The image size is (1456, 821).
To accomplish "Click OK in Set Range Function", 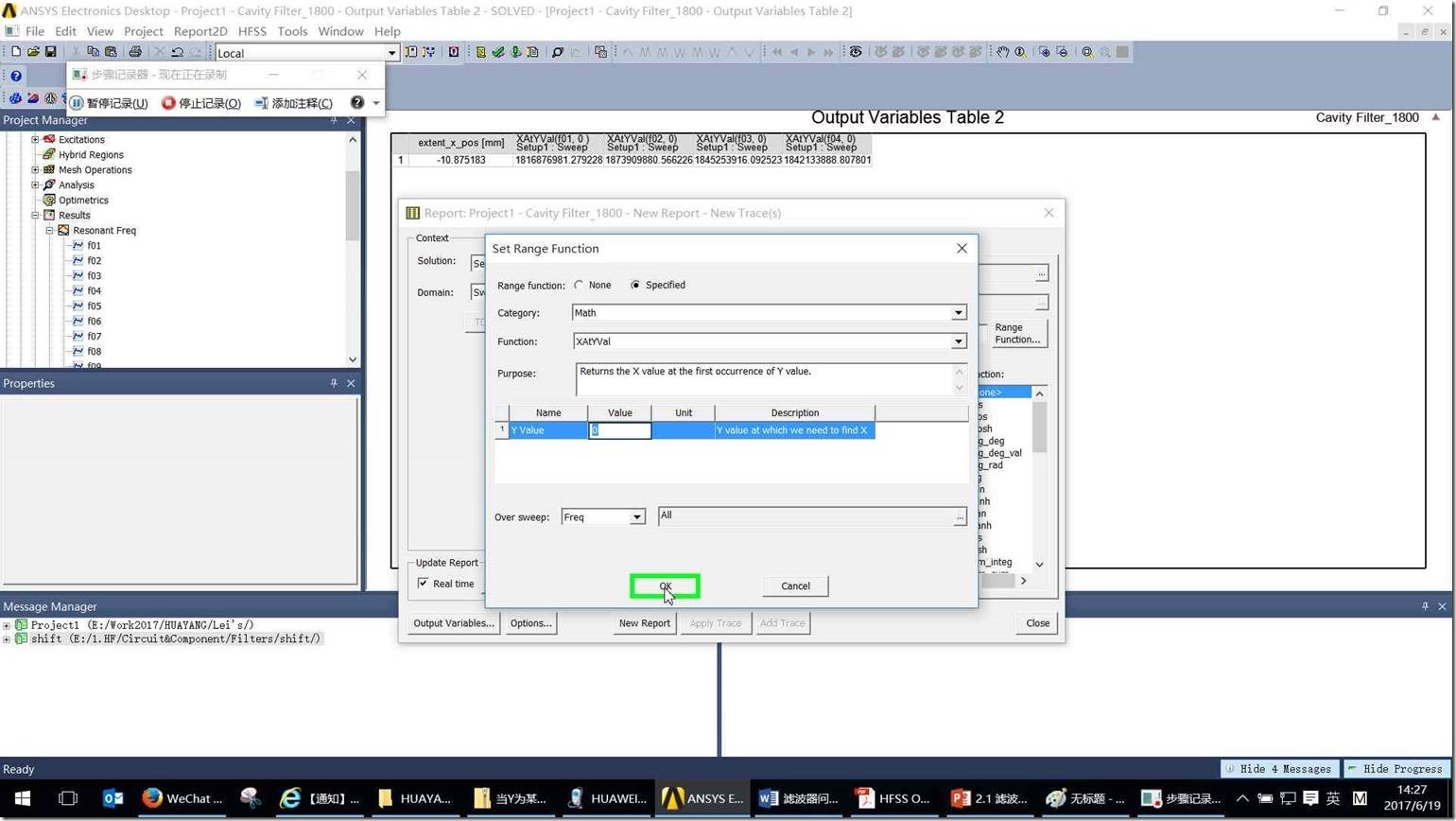I will tap(665, 586).
